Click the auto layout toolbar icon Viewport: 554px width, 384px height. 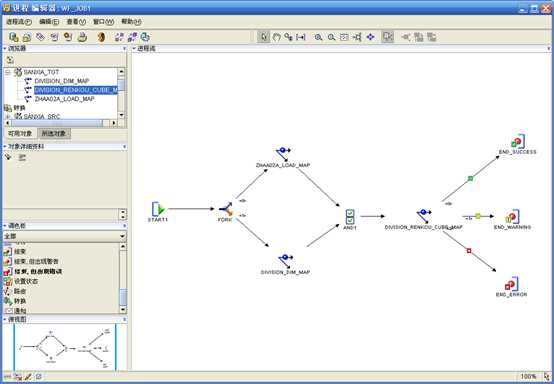358,37
